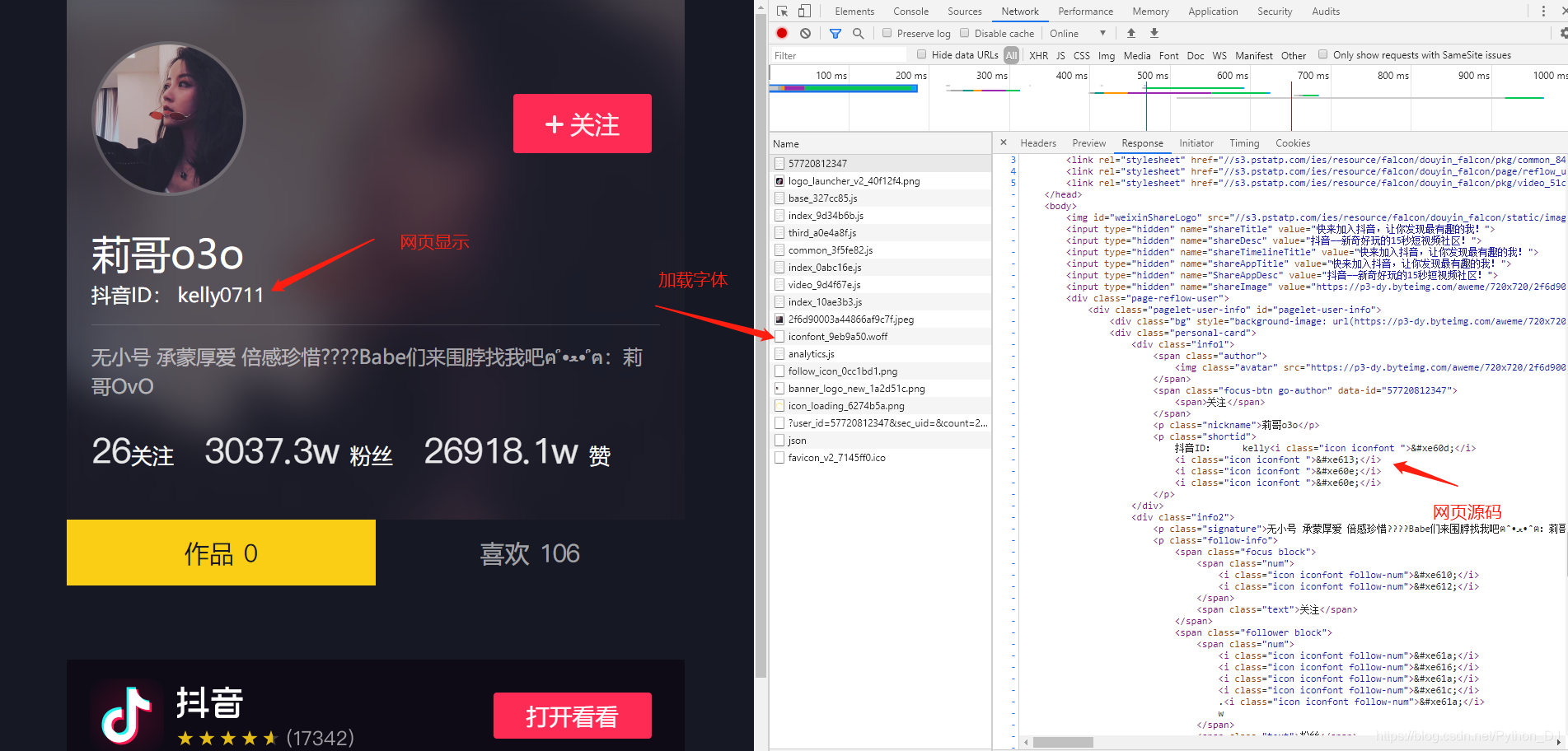Filter requests by WS

tap(1219, 55)
